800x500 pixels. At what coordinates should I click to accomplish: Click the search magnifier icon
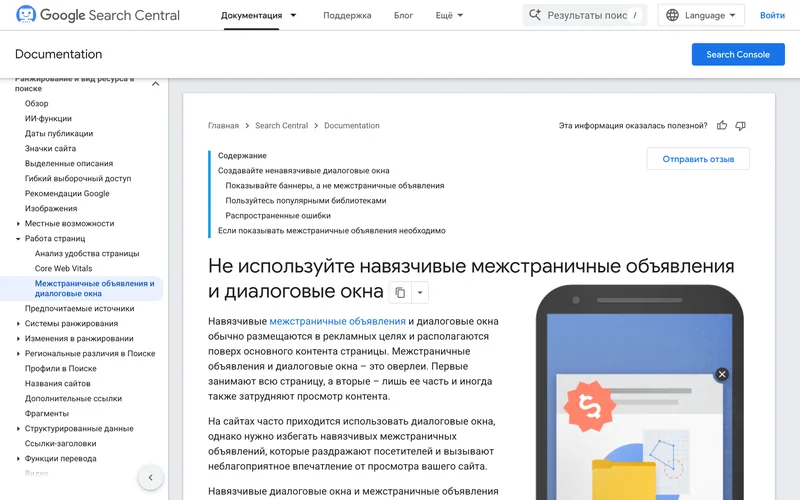tap(535, 15)
